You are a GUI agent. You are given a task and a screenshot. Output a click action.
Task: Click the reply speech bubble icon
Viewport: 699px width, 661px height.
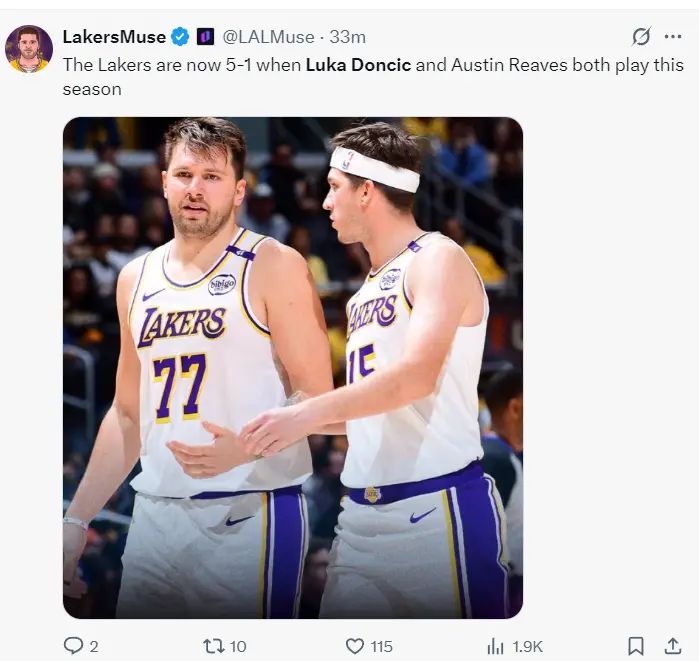point(73,646)
